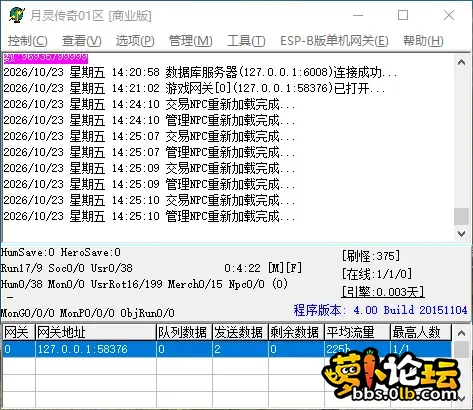The height and width of the screenshot is (410, 473).
Task: Click the 网关地址 column header
Action: click(96, 332)
